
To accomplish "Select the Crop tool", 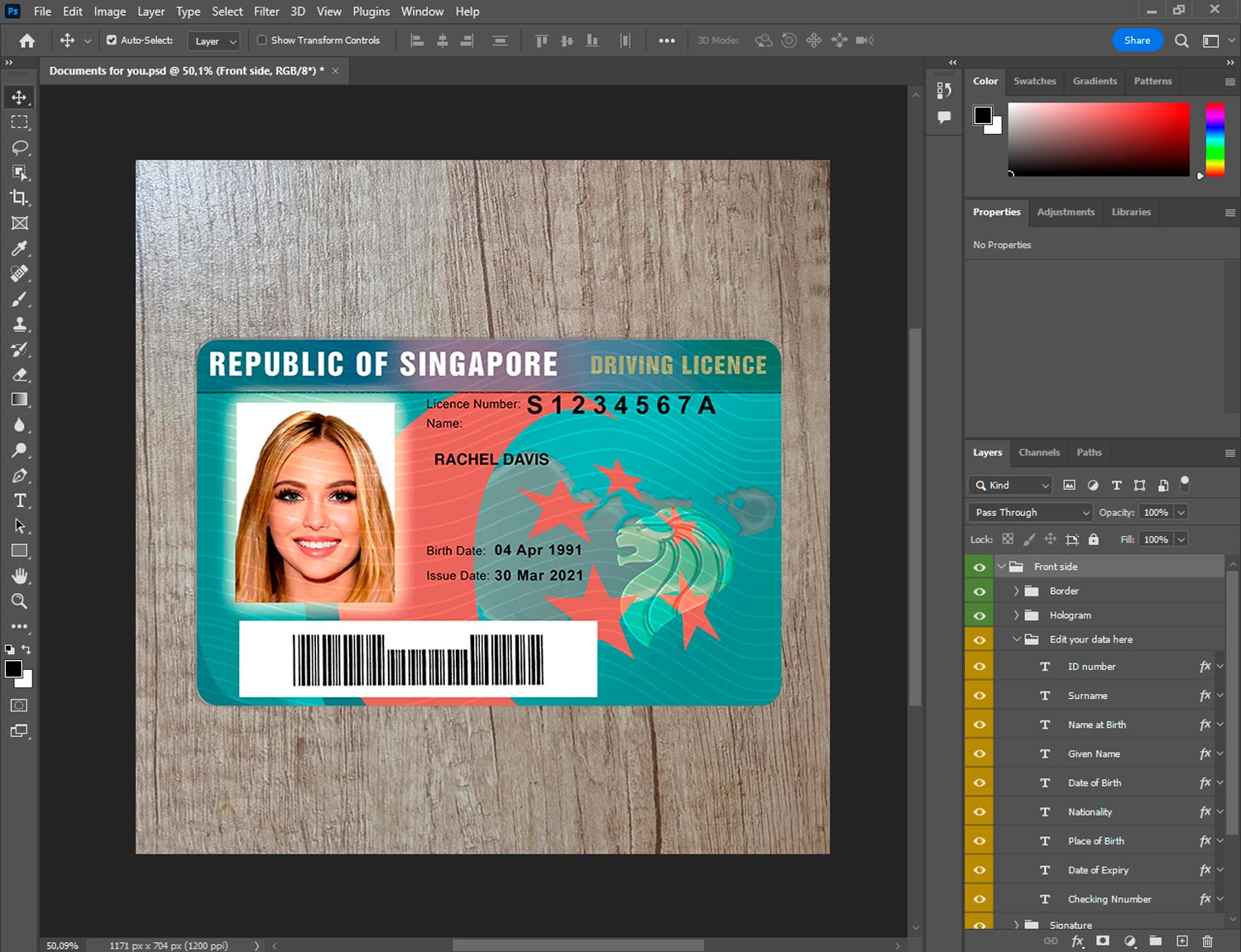I will pyautogui.click(x=20, y=198).
